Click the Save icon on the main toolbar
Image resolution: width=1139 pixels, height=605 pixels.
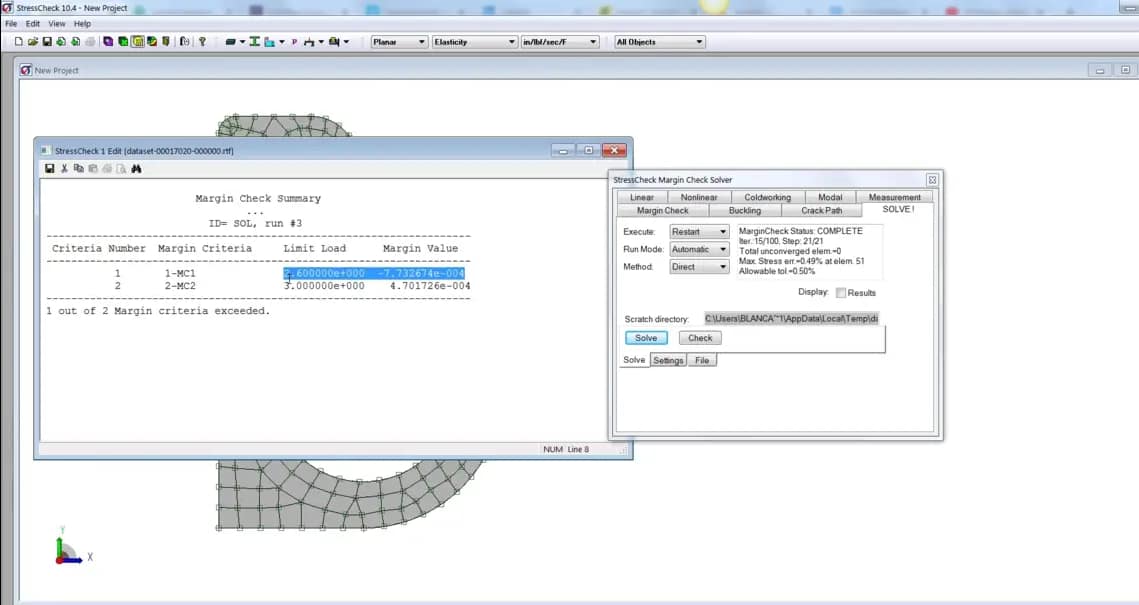click(x=46, y=41)
